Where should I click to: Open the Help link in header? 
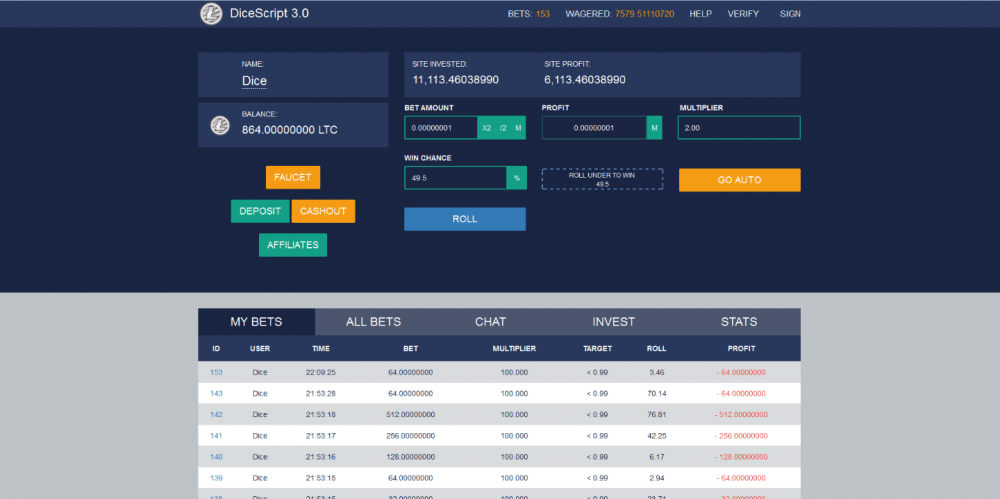700,13
